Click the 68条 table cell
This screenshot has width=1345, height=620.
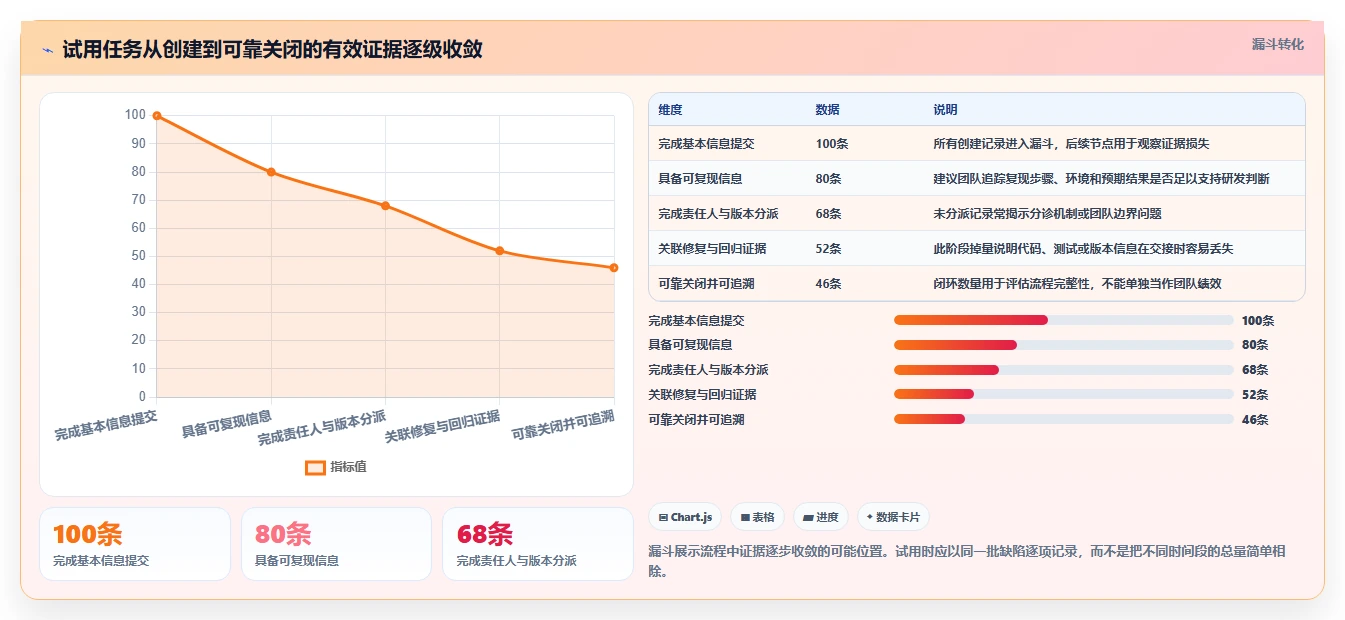(828, 214)
